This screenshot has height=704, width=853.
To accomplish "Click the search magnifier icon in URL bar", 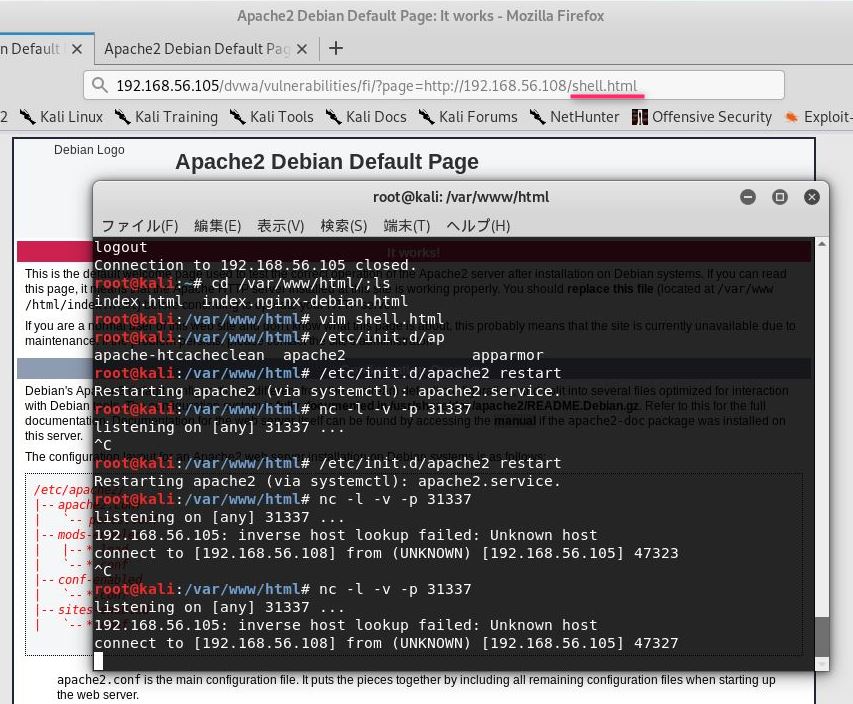I will tap(100, 85).
